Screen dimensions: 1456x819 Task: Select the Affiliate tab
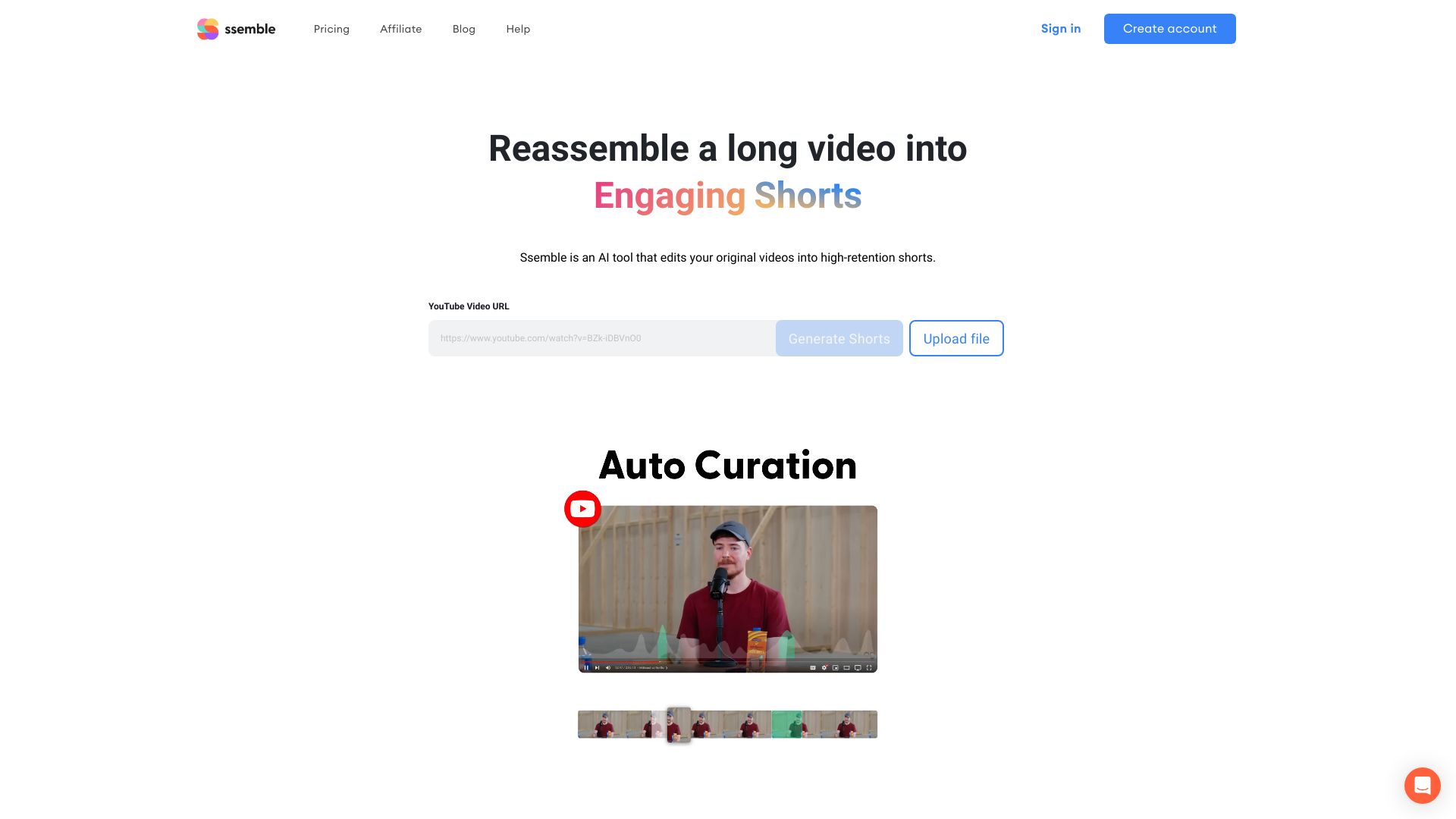[400, 28]
